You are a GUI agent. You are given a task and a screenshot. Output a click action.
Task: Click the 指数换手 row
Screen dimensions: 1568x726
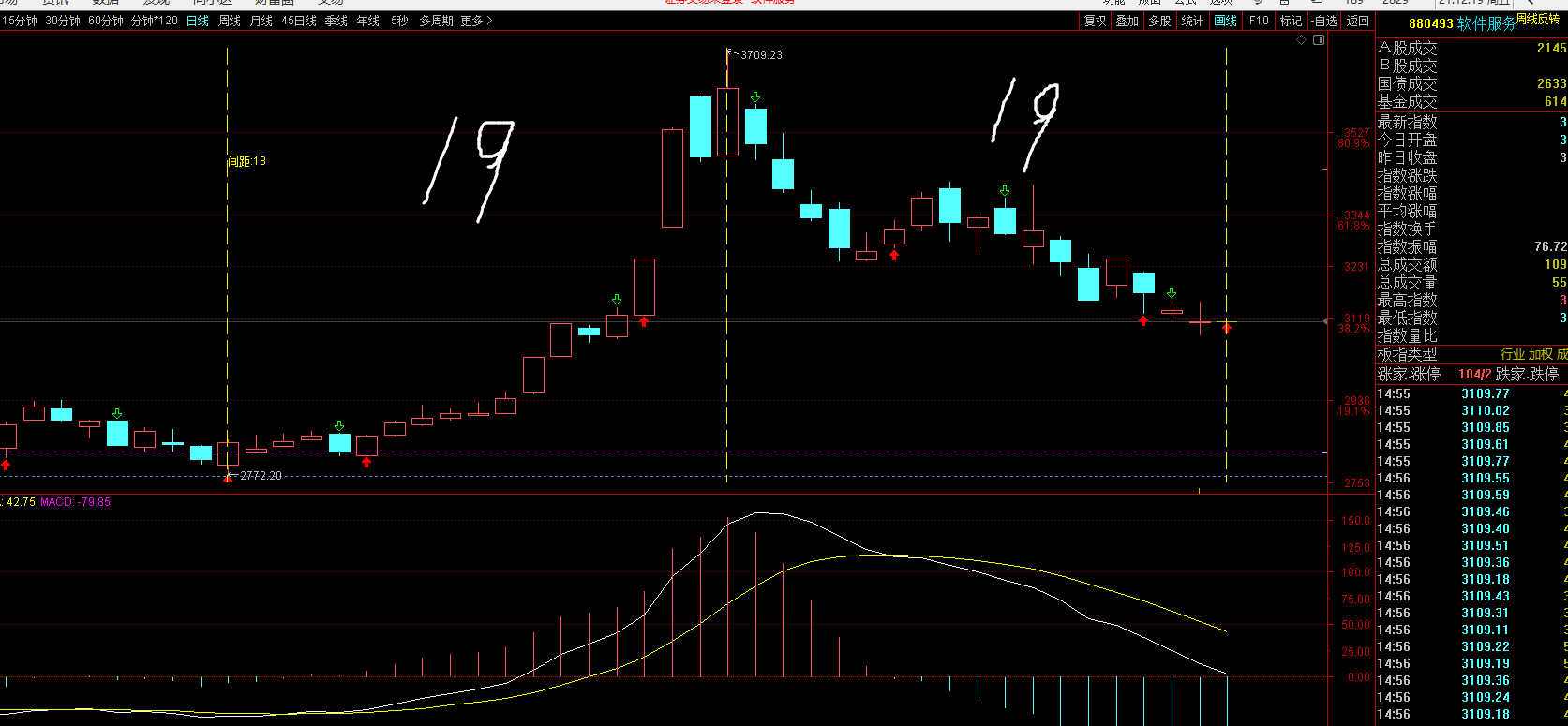pyautogui.click(x=1471, y=229)
